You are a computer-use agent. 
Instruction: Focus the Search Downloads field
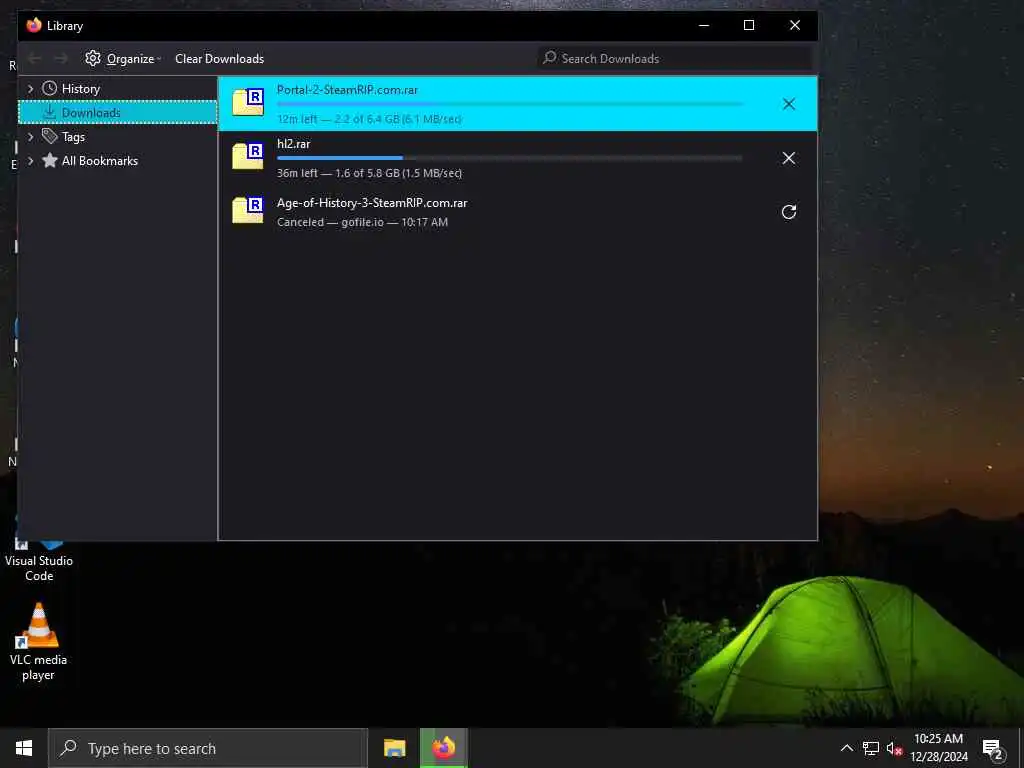tap(674, 58)
